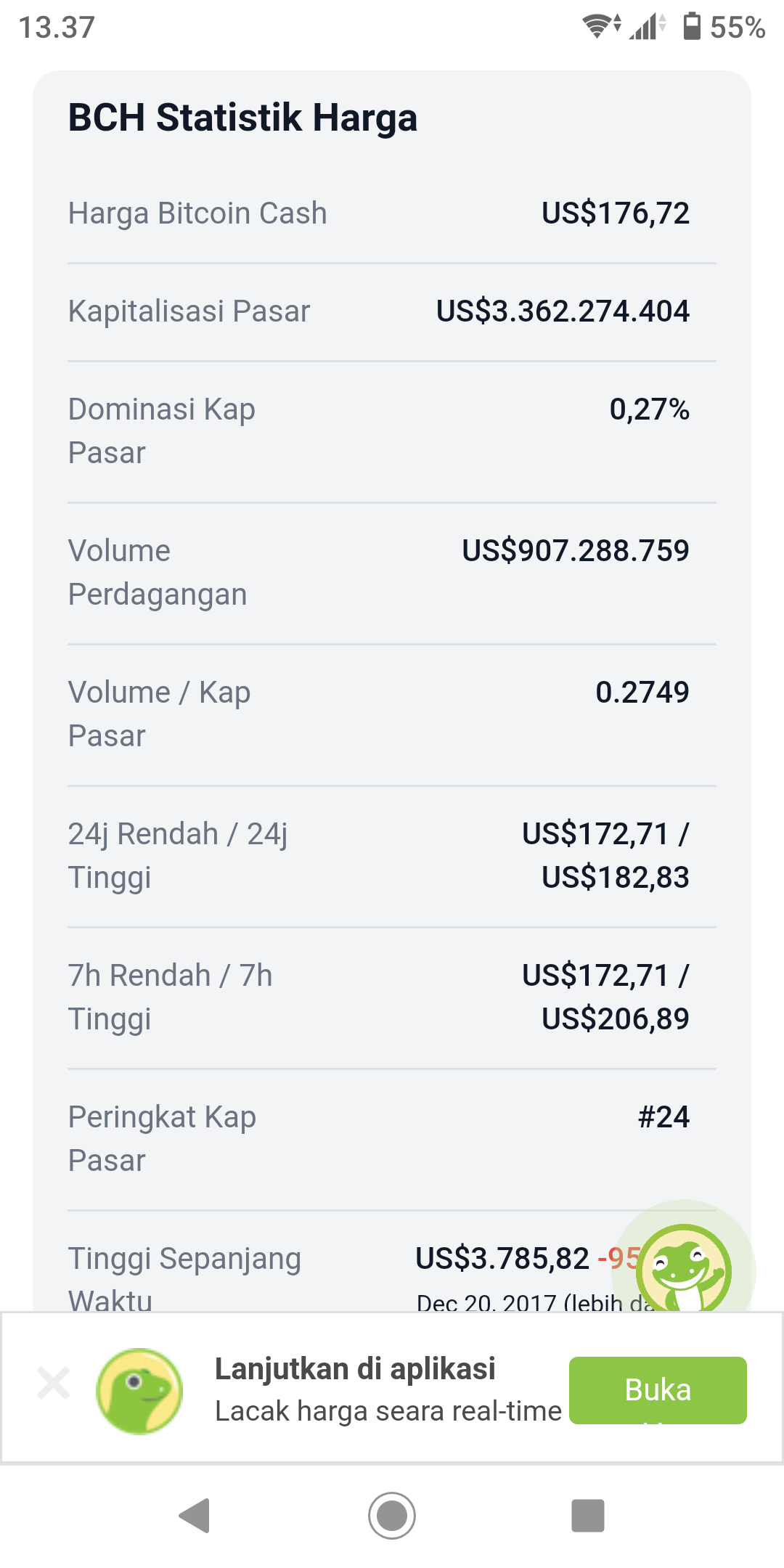Screen dimensions: 784x1568
Task: Tap the all-time high price US$3.785,82
Action: [502, 1259]
